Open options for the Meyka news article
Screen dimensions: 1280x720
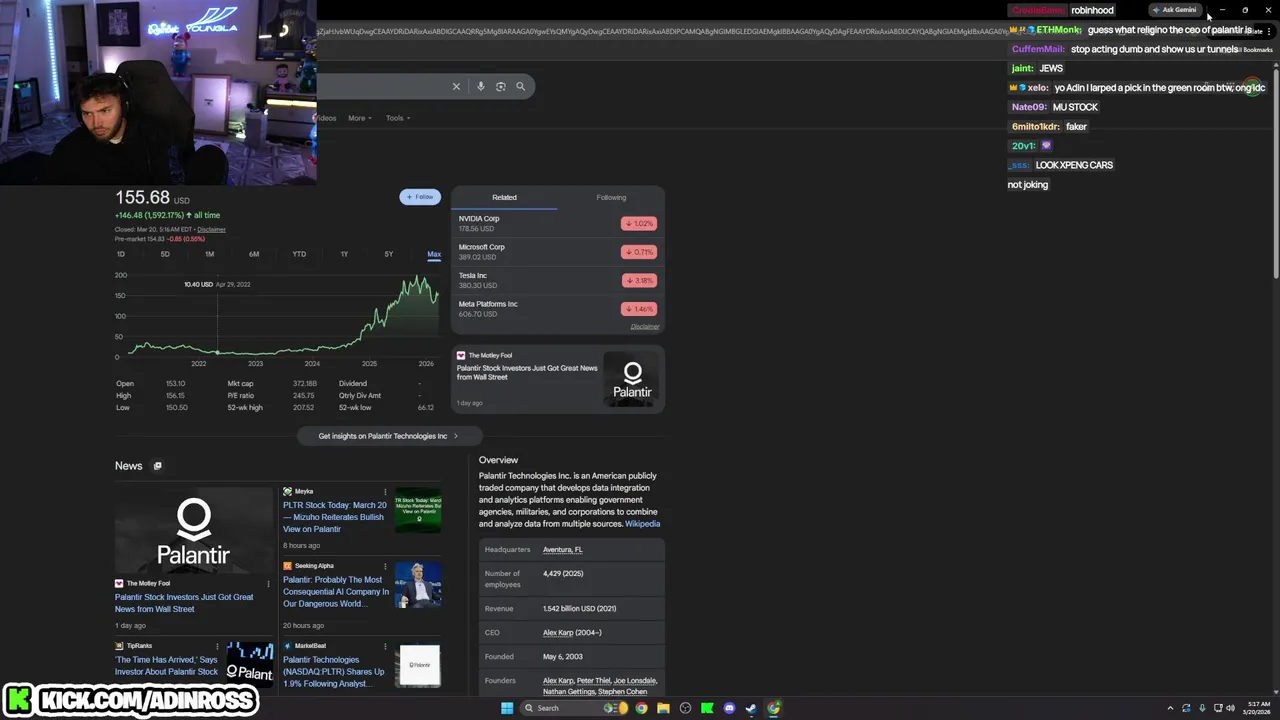[385, 492]
